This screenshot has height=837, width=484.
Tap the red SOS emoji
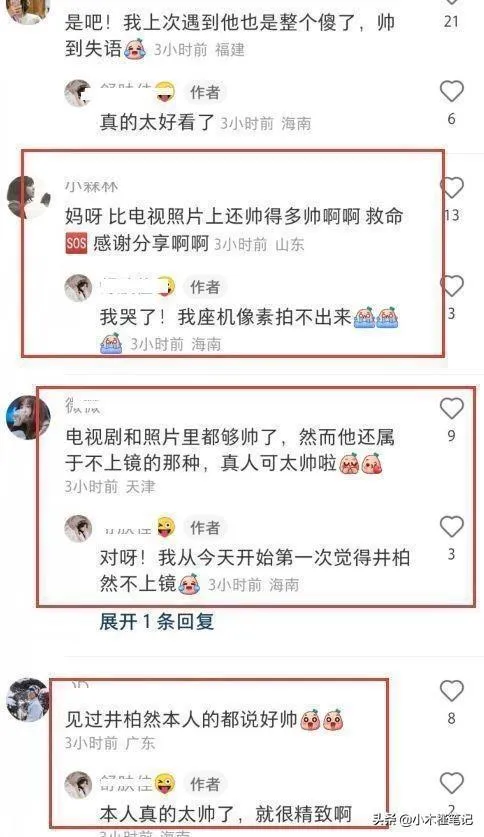[76, 244]
